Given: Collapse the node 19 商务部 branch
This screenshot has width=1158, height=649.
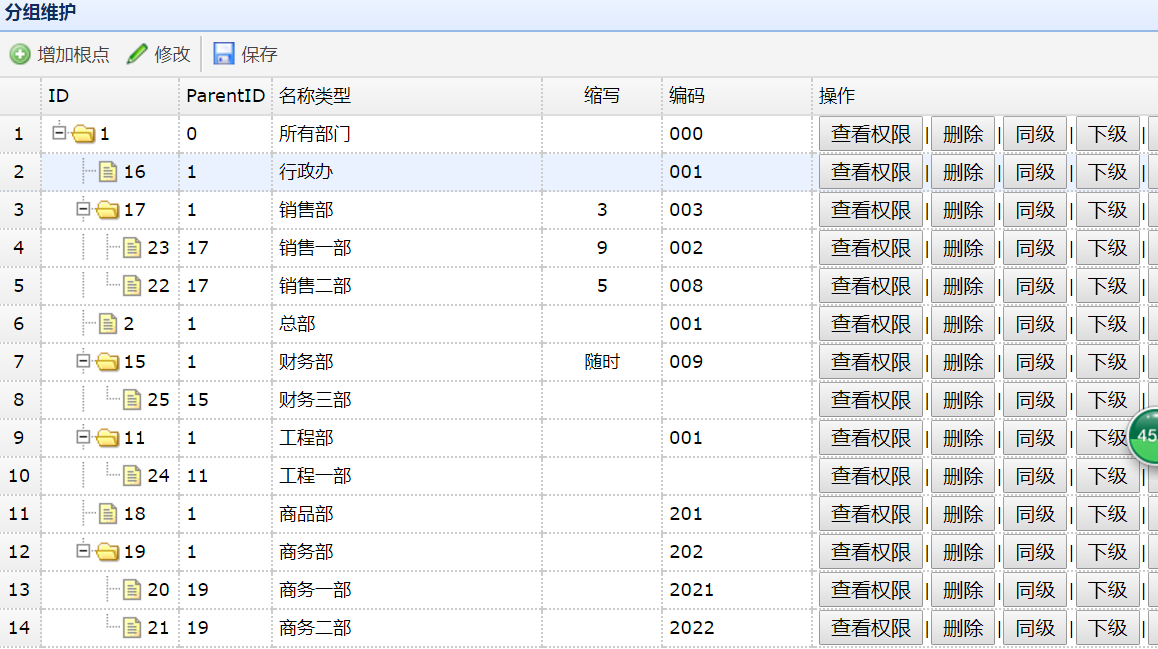Looking at the screenshot, I should 84,551.
